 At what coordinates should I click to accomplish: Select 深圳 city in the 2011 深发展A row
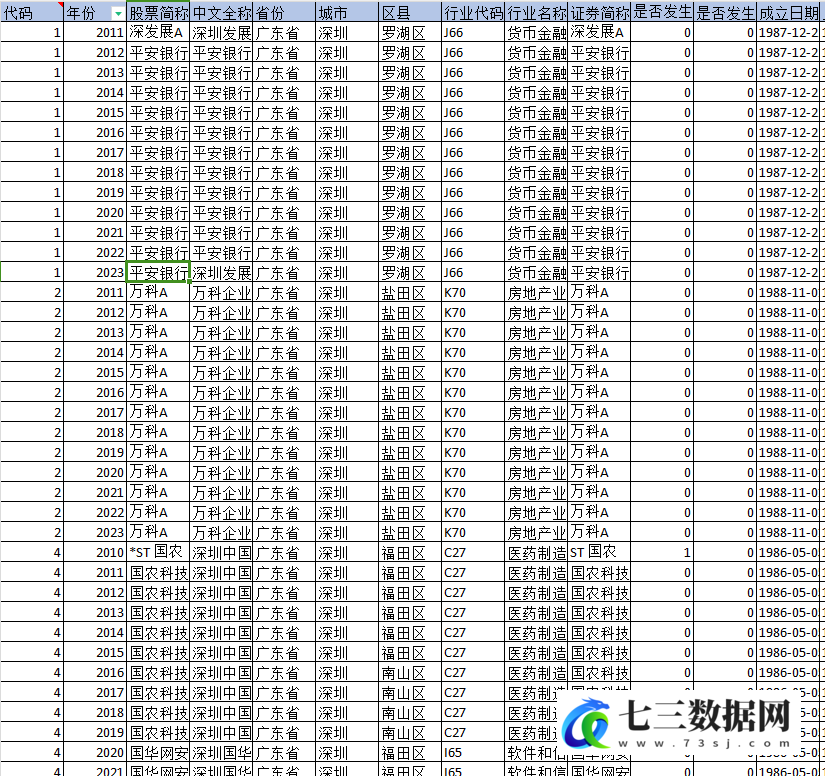[x=347, y=33]
